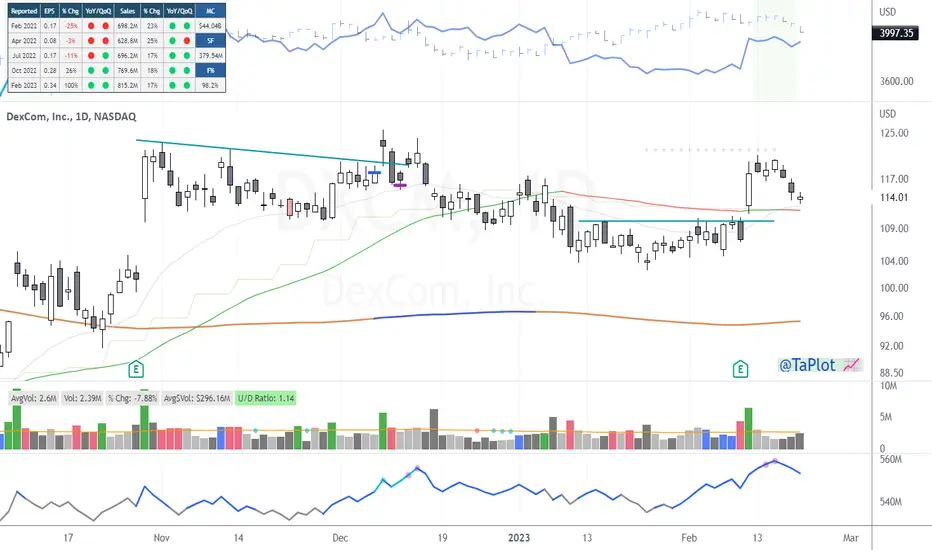Click the F% cell in earnings table
Viewport: 932px width, 550px height.
coord(210,71)
